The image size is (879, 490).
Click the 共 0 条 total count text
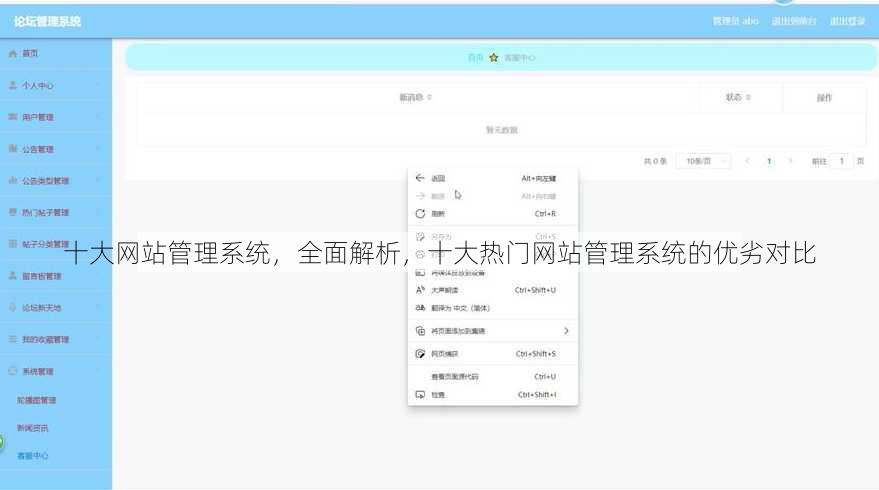[x=655, y=161]
